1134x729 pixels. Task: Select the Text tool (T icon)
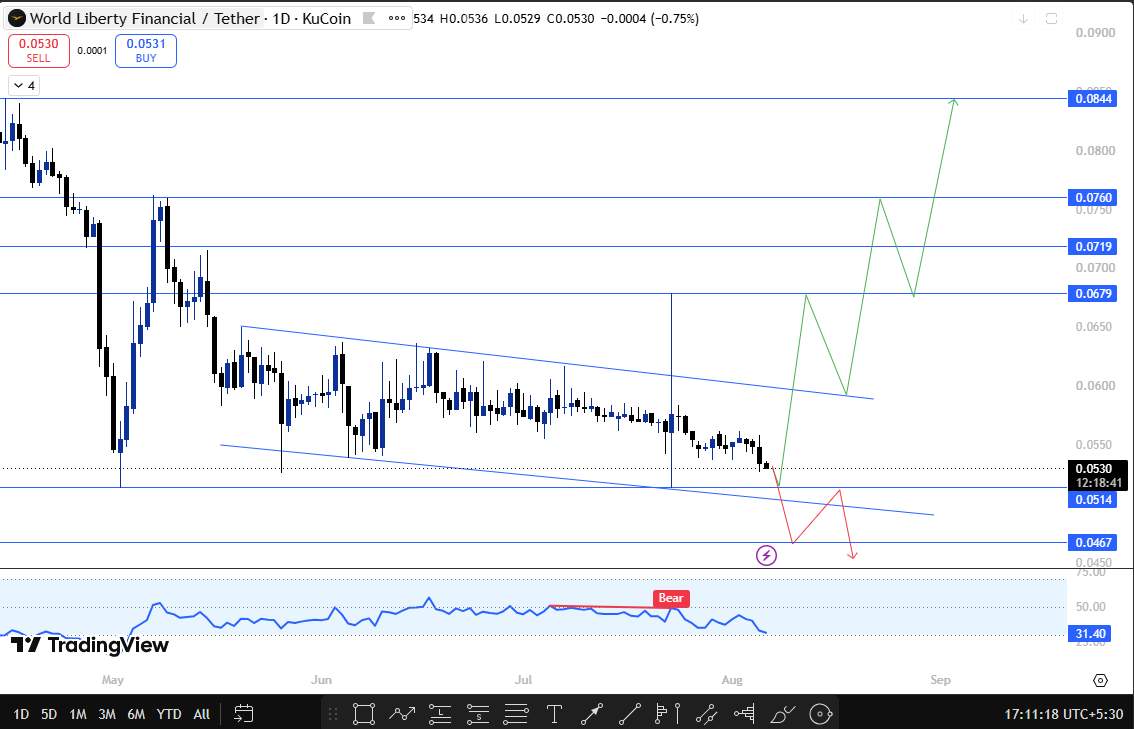click(x=555, y=714)
